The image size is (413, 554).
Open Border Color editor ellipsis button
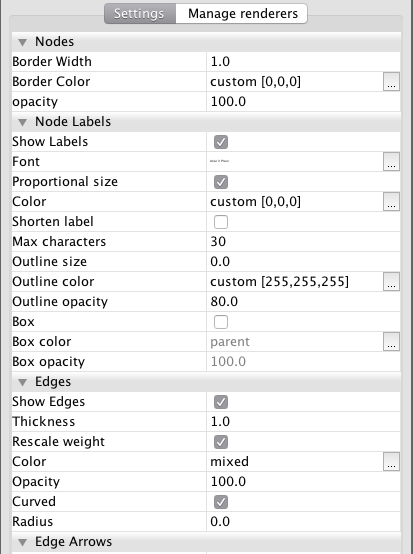[391, 82]
